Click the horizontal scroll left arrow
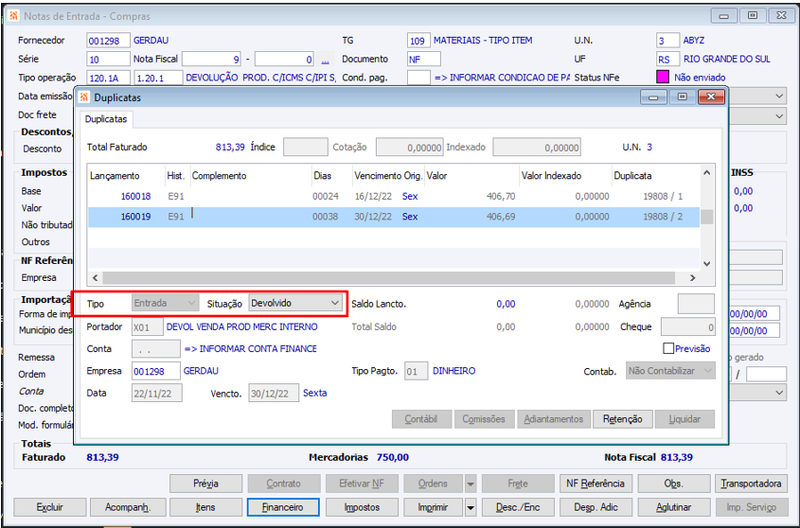This screenshot has height=528, width=800. 95,278
